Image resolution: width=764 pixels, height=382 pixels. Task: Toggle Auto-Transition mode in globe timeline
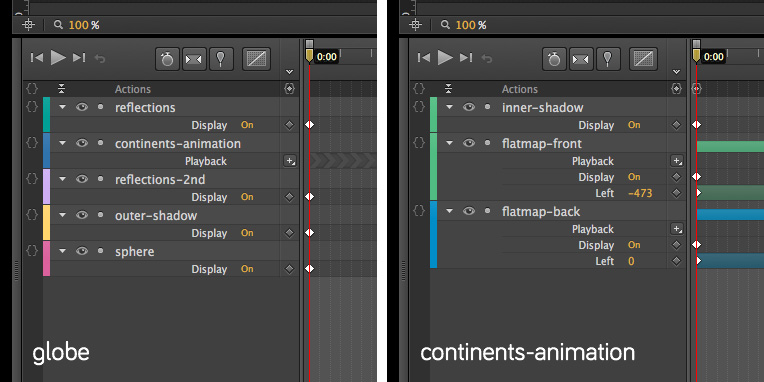coord(194,59)
